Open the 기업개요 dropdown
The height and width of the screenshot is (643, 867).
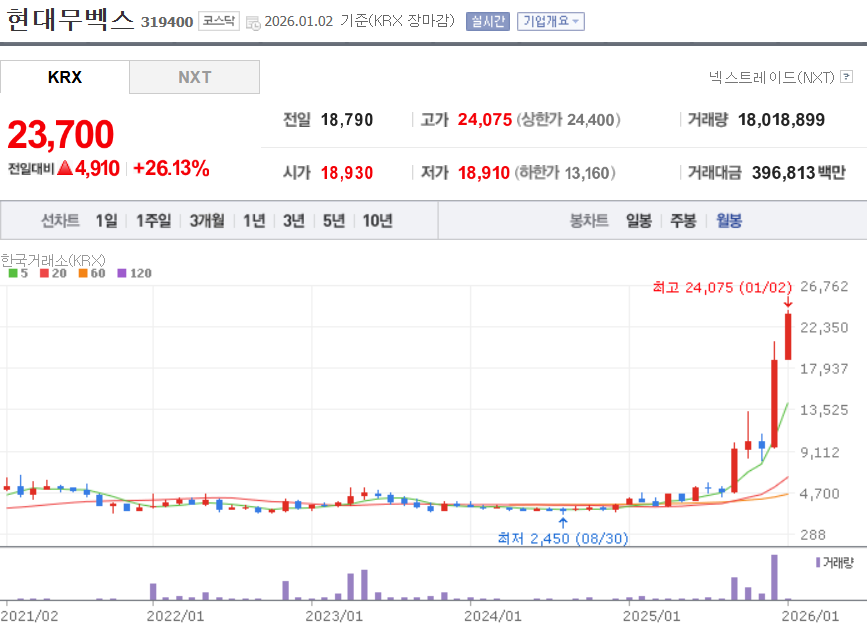coord(551,22)
